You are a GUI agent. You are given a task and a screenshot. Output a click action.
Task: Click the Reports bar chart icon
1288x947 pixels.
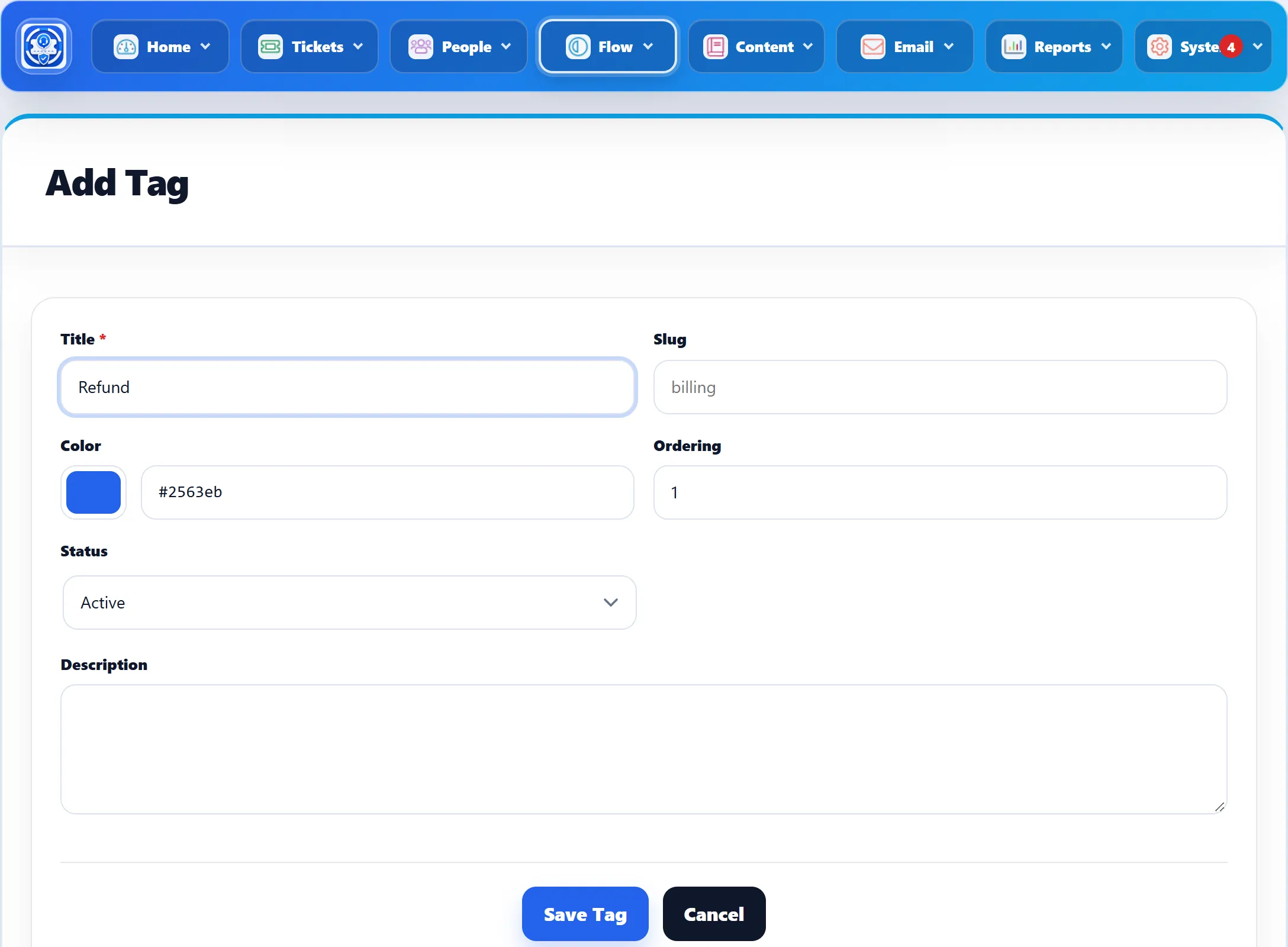pos(1013,47)
